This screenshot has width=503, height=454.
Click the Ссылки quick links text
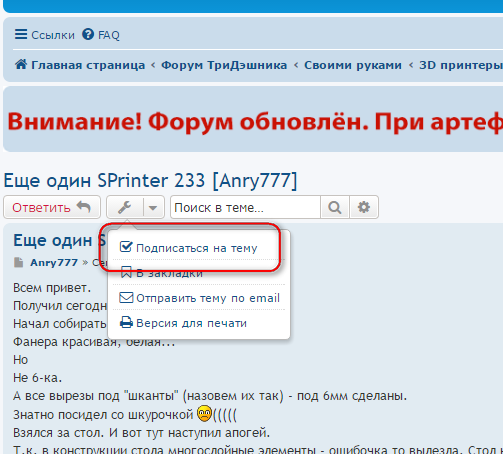pyautogui.click(x=53, y=35)
